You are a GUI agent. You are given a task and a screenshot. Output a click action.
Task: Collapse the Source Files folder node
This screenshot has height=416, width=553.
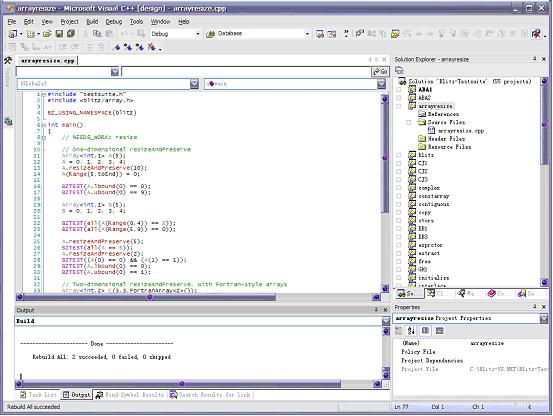click(408, 122)
